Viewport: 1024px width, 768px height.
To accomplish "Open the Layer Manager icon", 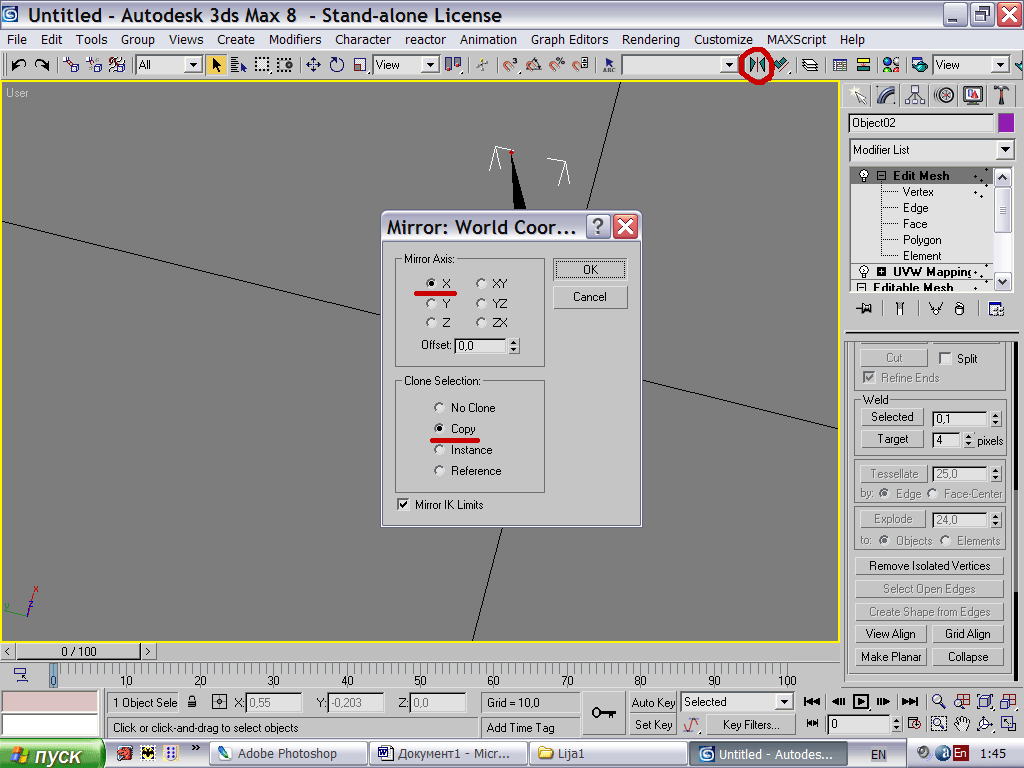I will [x=810, y=65].
